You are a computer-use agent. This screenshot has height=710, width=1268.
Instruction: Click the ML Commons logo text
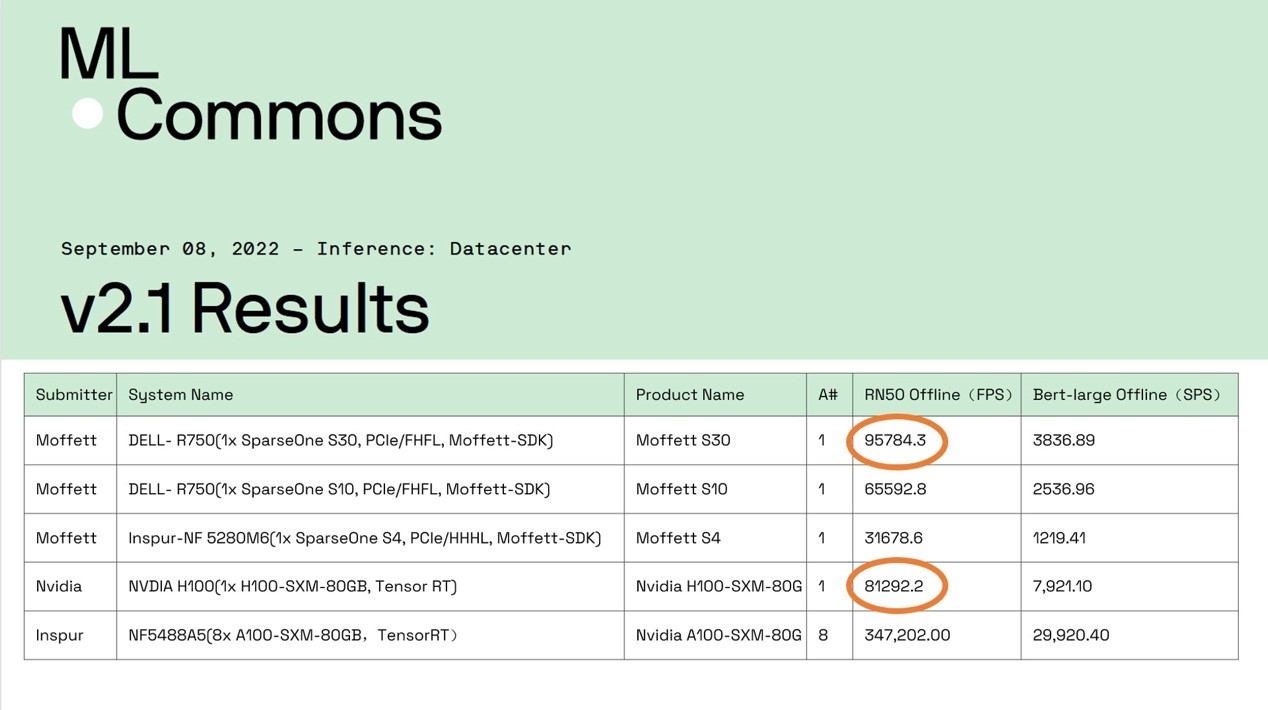pos(251,85)
